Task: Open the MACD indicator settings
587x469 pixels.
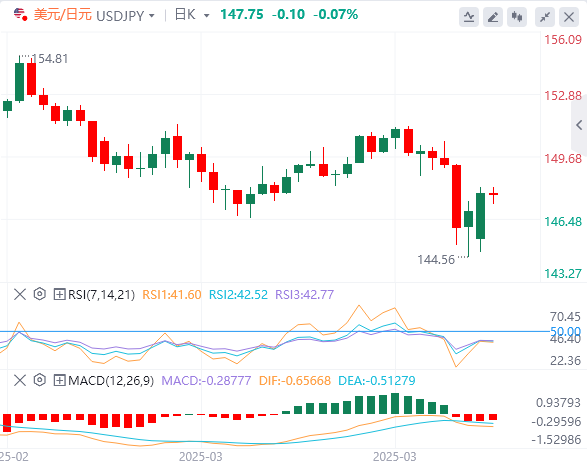Action: click(x=40, y=380)
